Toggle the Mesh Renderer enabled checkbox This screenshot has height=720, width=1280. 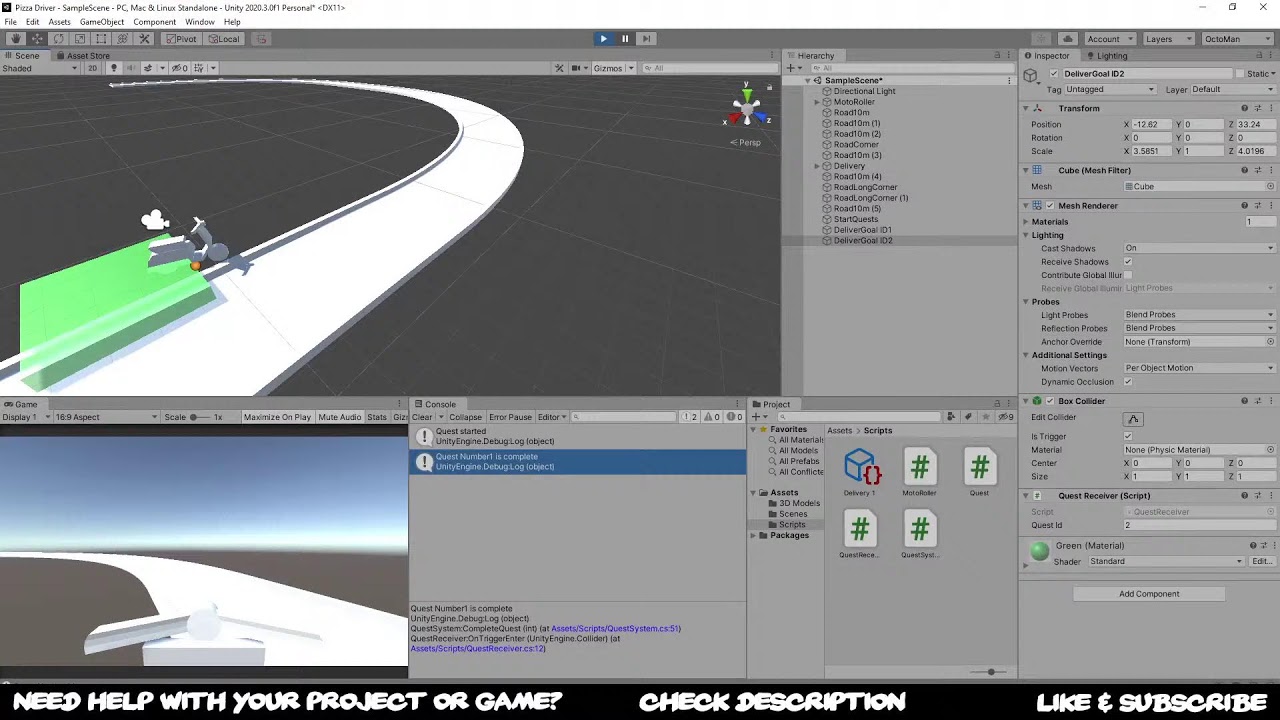(1050, 205)
